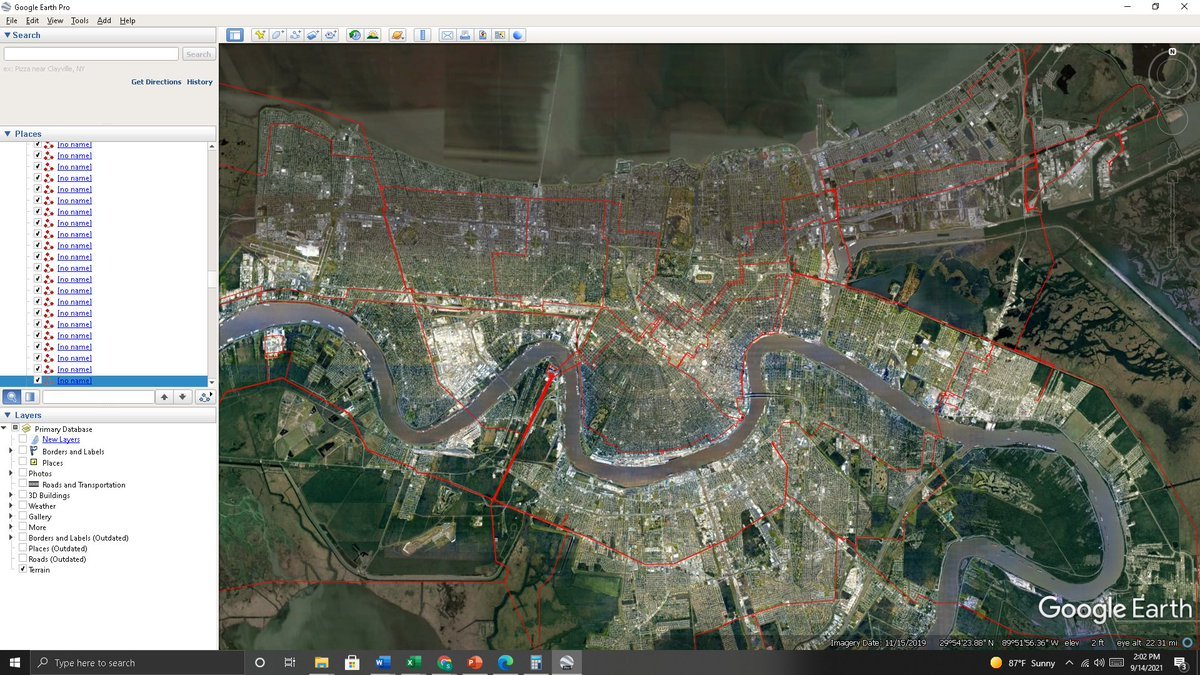The image size is (1200, 675).
Task: Collapse the Places panel header
Action: click(x=108, y=134)
